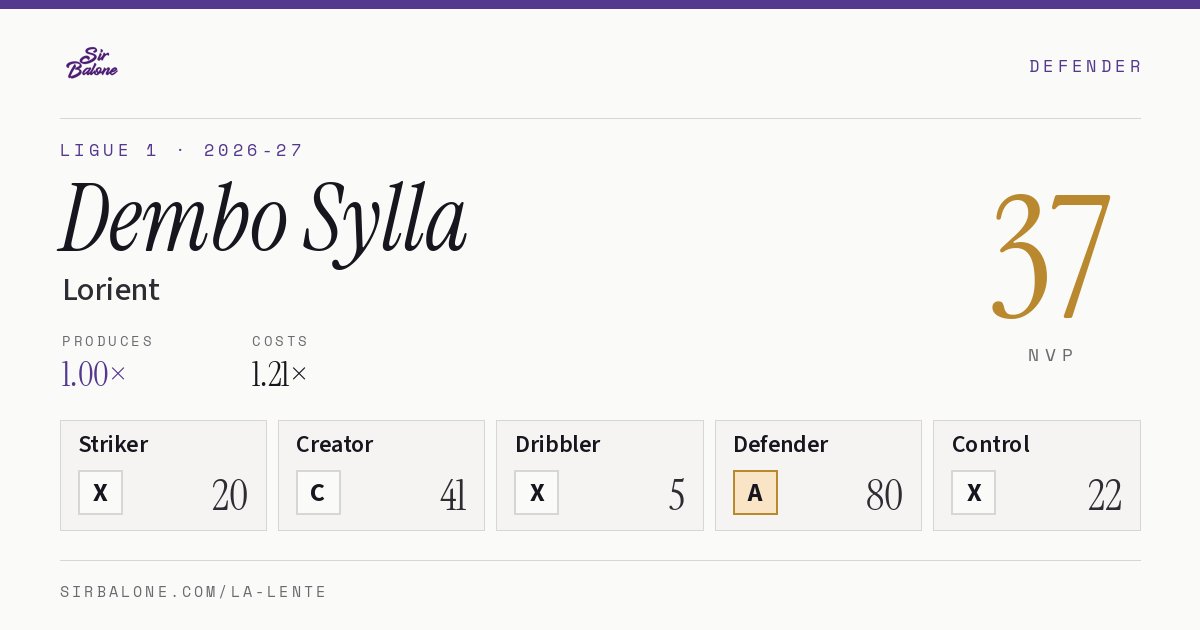Viewport: 1200px width, 630px height.
Task: Click the Striker card title
Action: 113,444
